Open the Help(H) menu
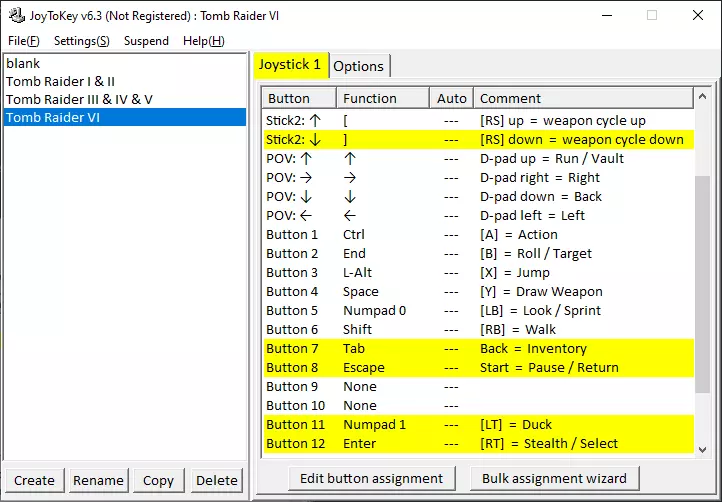 tap(204, 41)
